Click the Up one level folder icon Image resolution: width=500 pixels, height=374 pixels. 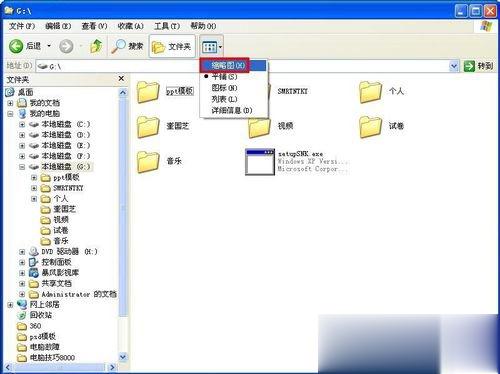[x=96, y=46]
